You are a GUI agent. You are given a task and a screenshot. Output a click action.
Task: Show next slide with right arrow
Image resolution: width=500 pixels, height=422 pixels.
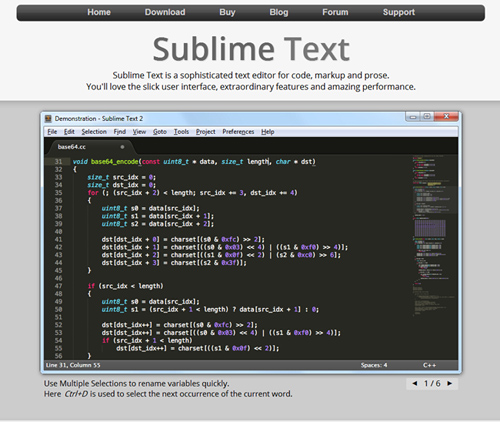[450, 383]
